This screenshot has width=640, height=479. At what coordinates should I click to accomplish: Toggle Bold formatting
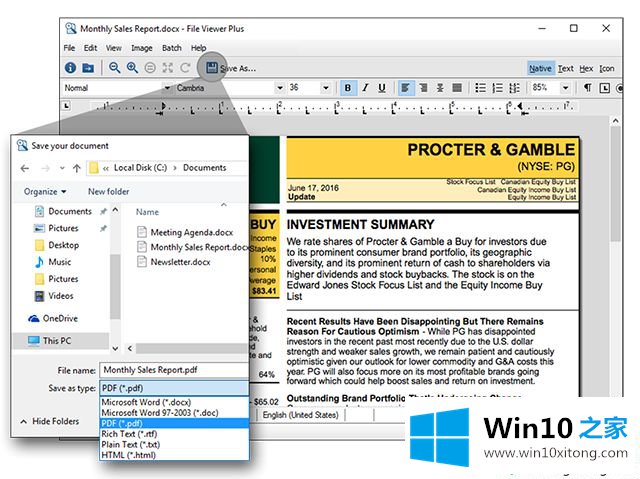click(348, 88)
